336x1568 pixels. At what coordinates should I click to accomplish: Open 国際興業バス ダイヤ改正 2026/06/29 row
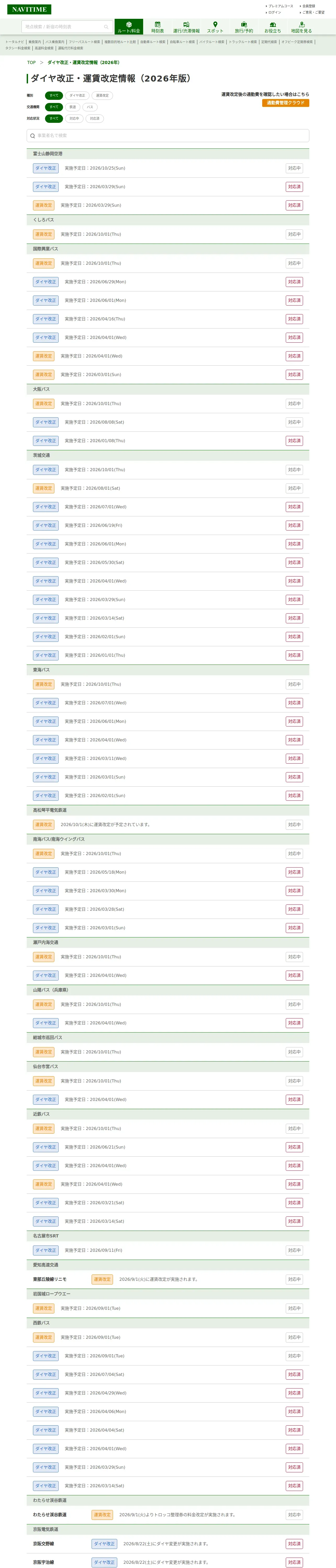pos(168,282)
